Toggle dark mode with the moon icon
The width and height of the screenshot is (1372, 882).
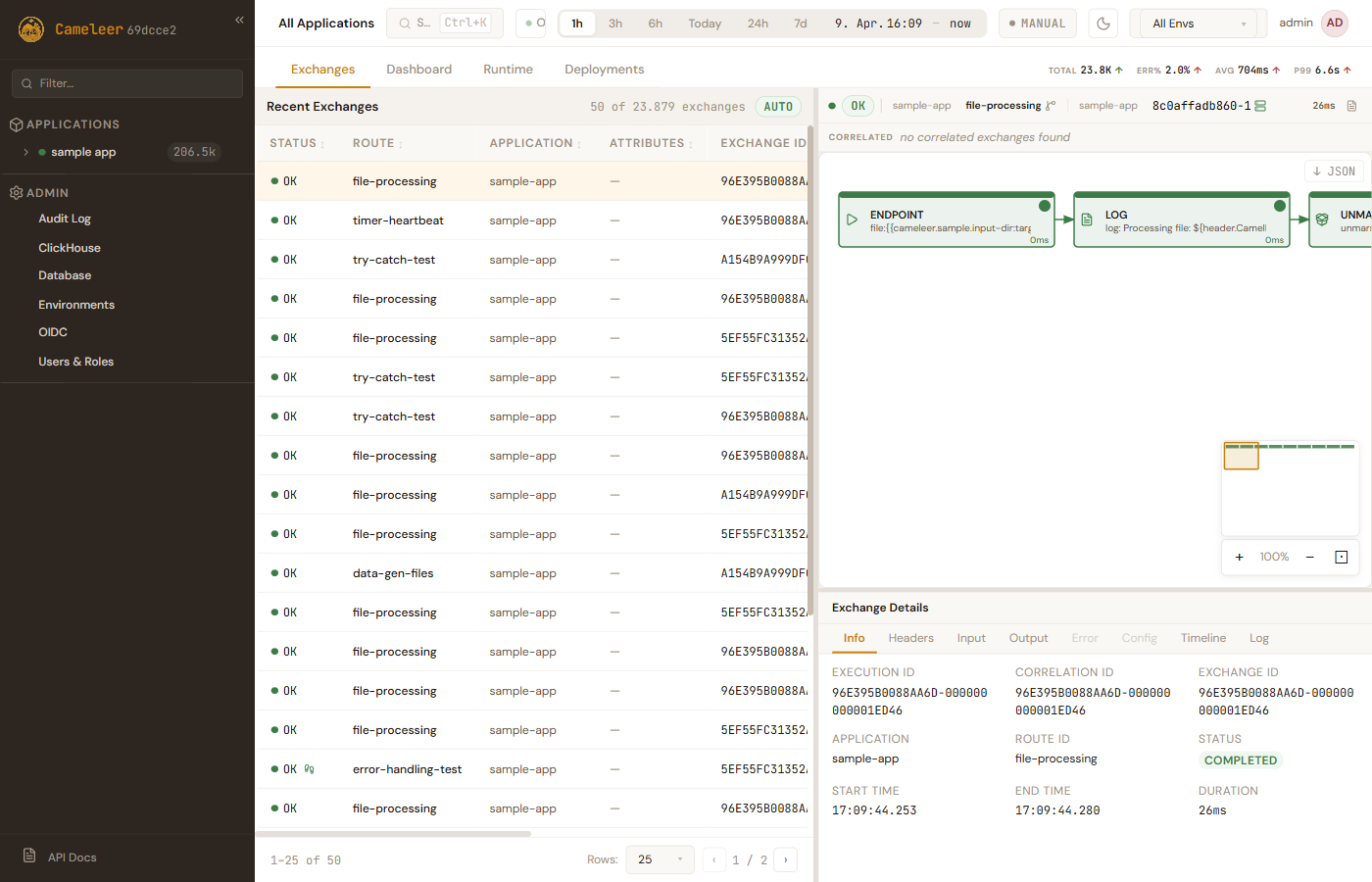(x=1103, y=24)
